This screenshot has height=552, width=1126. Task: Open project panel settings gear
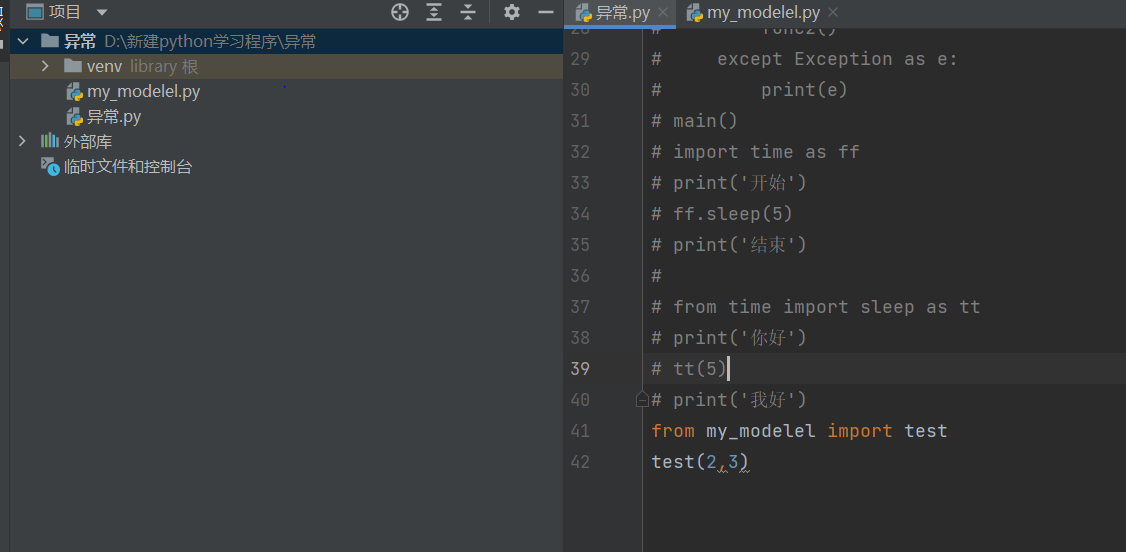(x=511, y=12)
